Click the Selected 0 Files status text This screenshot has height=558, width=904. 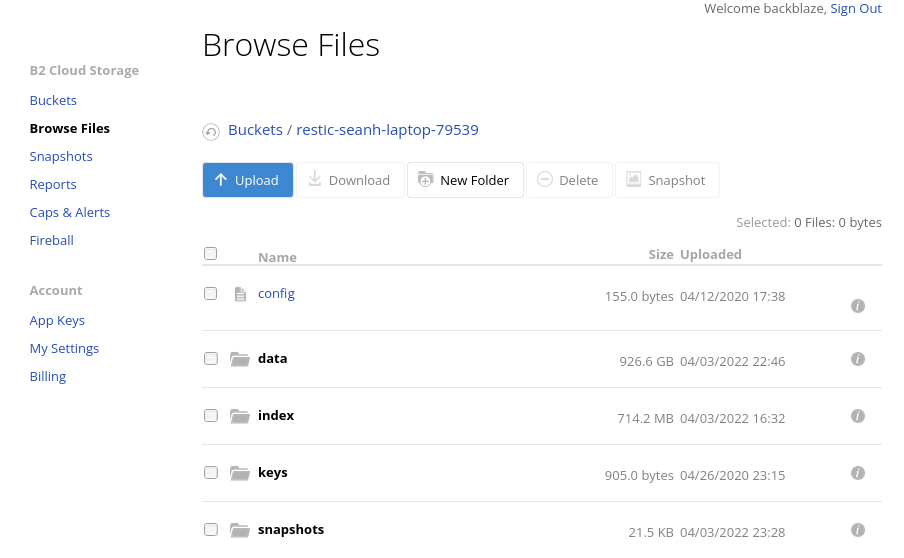pyautogui.click(x=809, y=223)
